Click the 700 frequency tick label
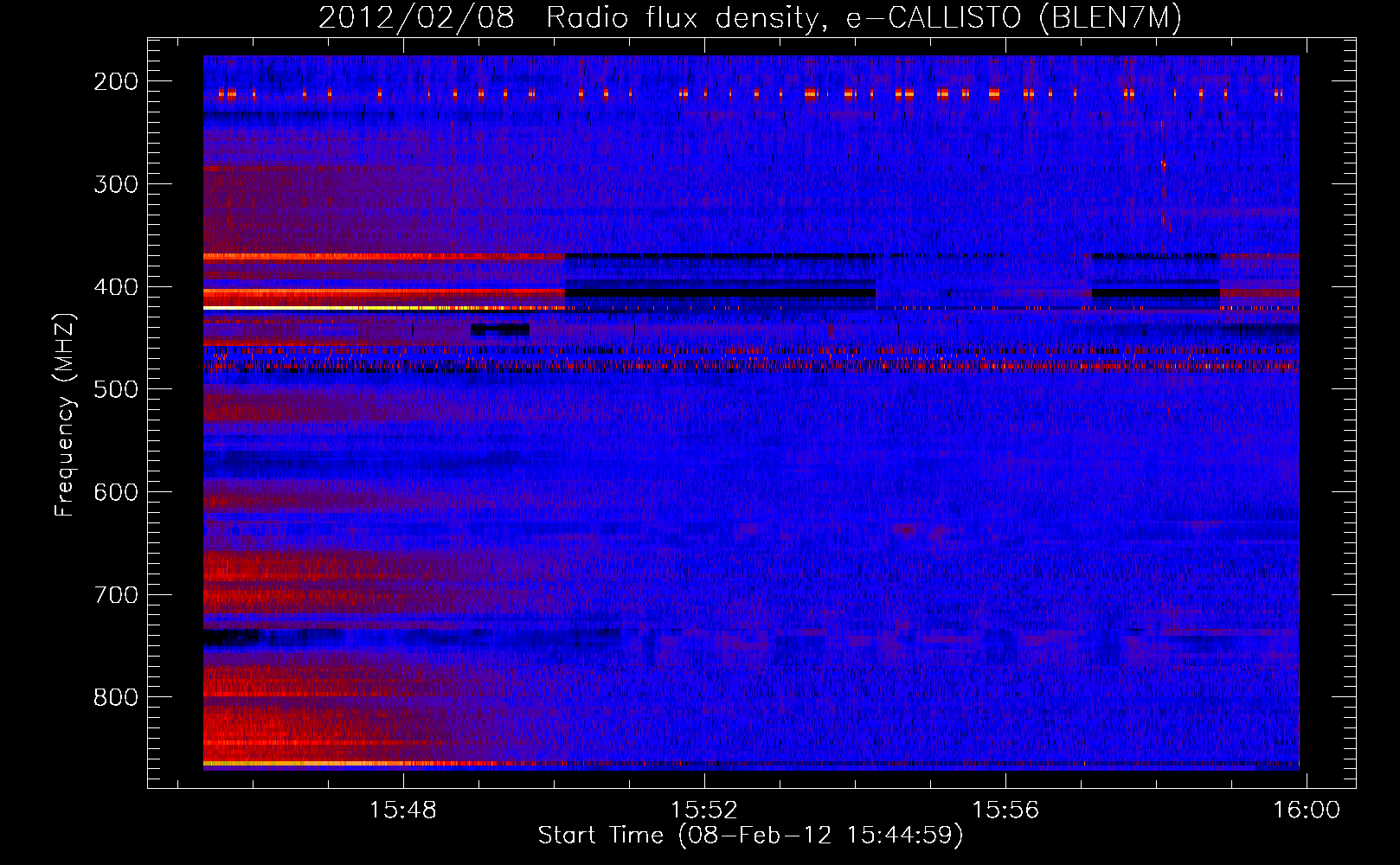The image size is (1400, 865). (116, 595)
